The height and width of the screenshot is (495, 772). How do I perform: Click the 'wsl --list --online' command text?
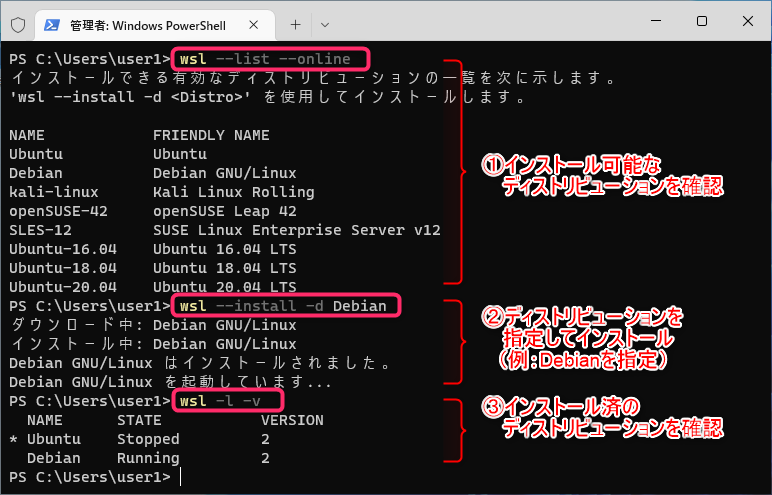click(265, 59)
